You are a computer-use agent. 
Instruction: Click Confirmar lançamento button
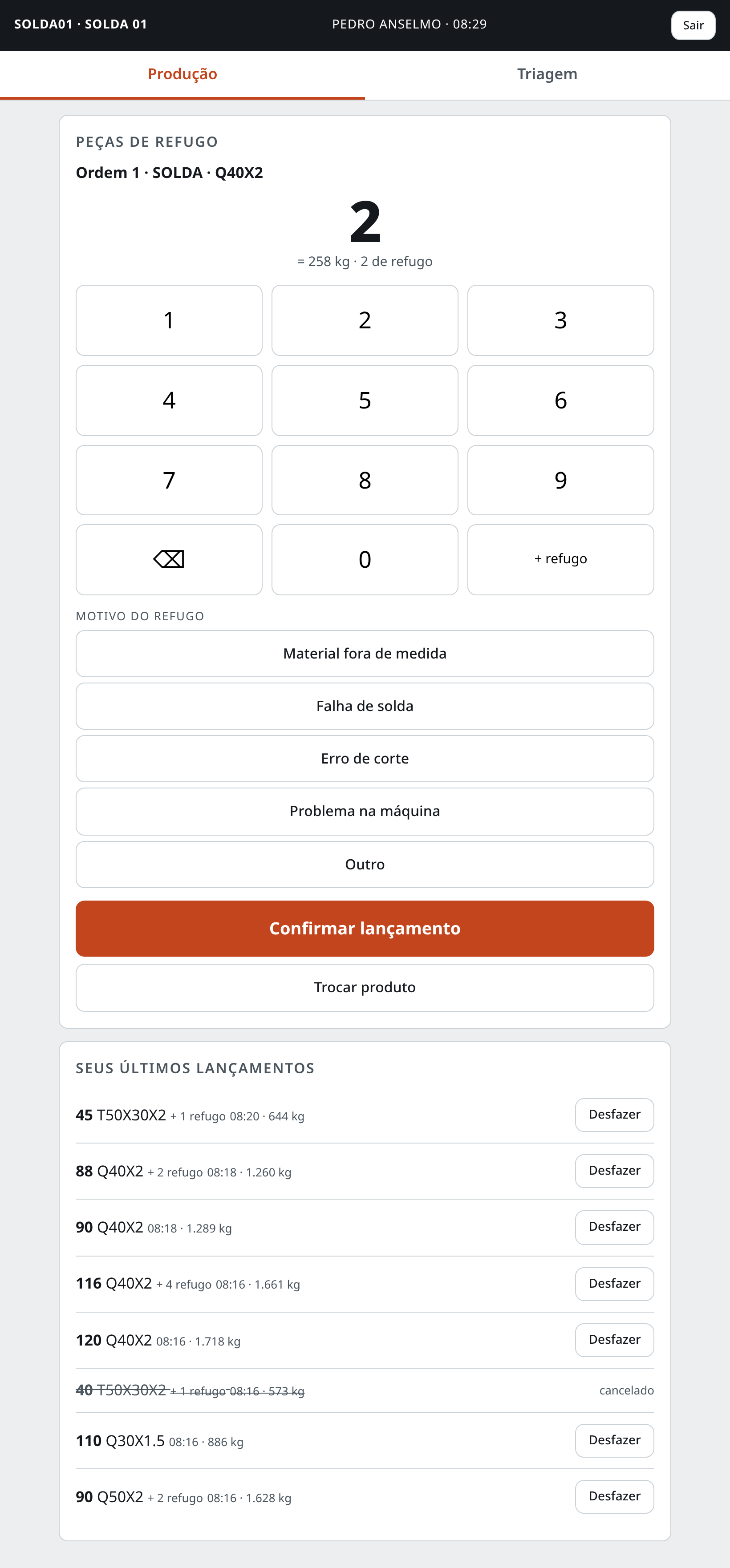point(365,928)
